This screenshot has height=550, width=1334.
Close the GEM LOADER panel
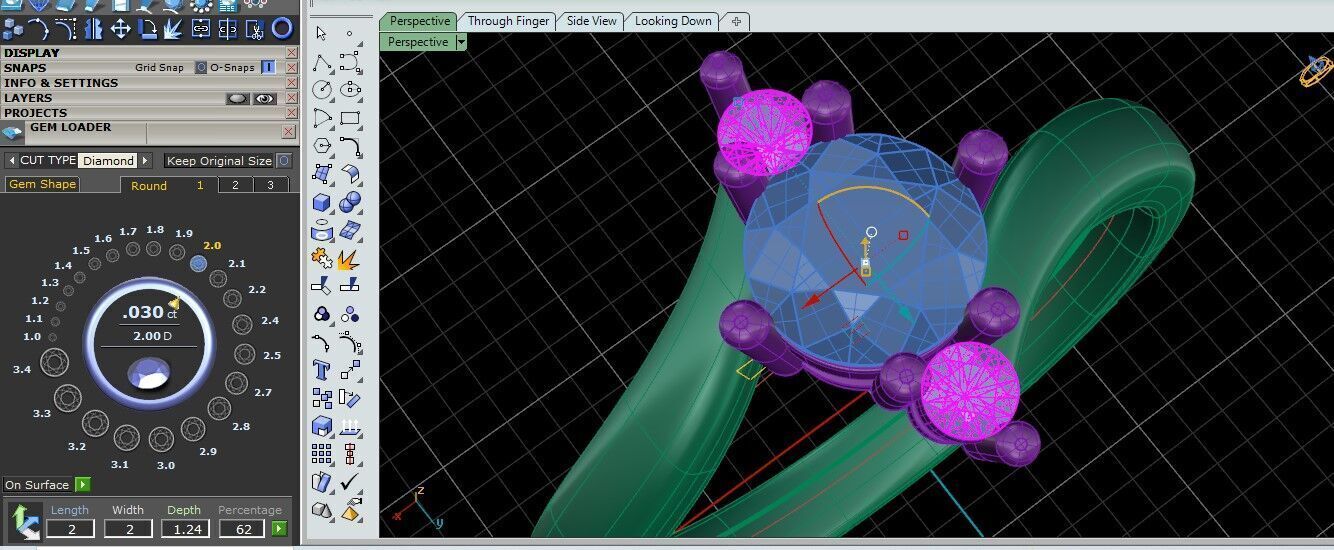pyautogui.click(x=288, y=132)
